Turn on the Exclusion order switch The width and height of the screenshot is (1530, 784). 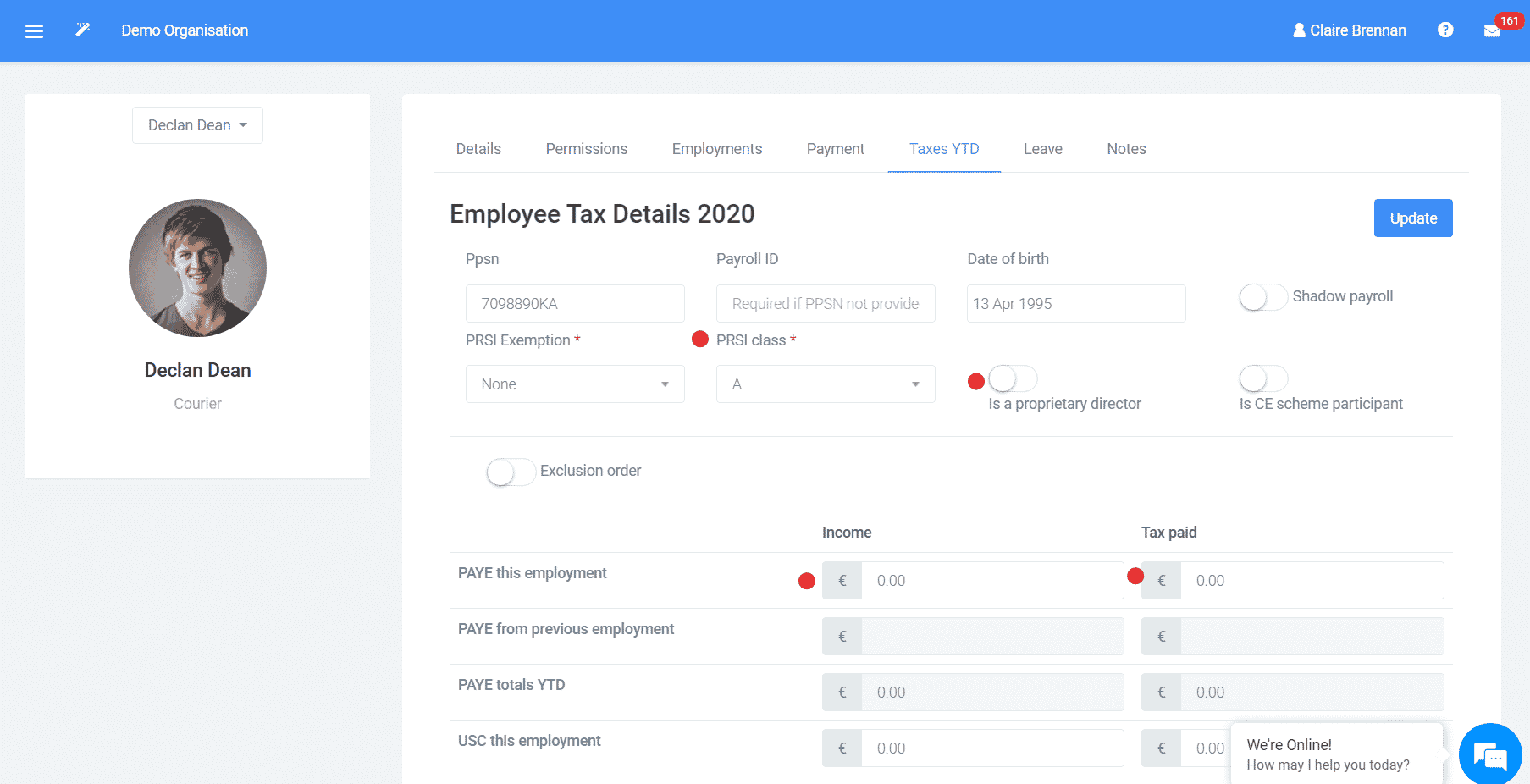tap(511, 472)
